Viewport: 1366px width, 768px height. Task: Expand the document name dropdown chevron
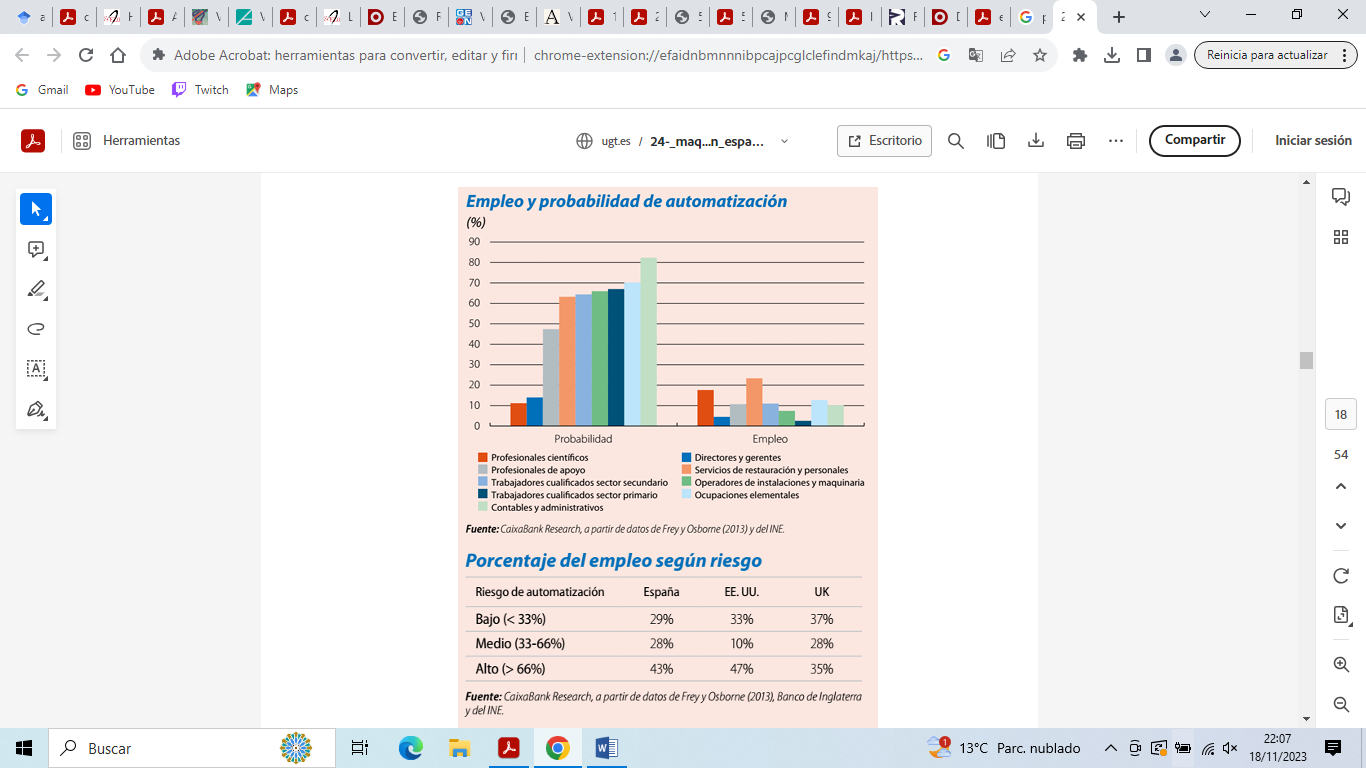(784, 141)
